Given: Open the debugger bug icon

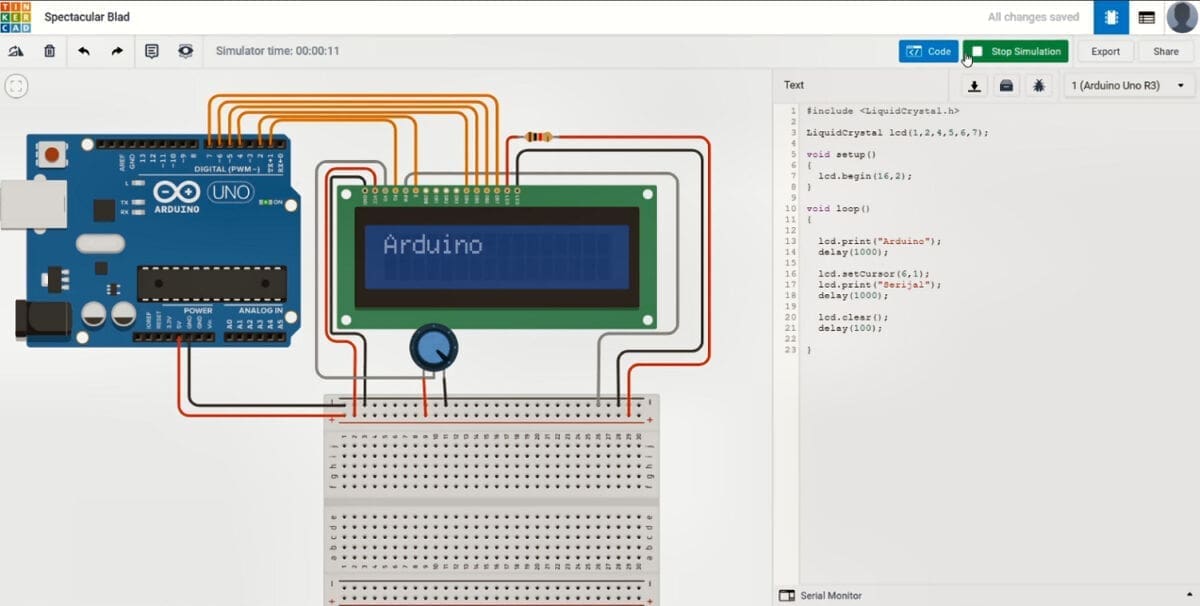Looking at the screenshot, I should (x=1039, y=86).
